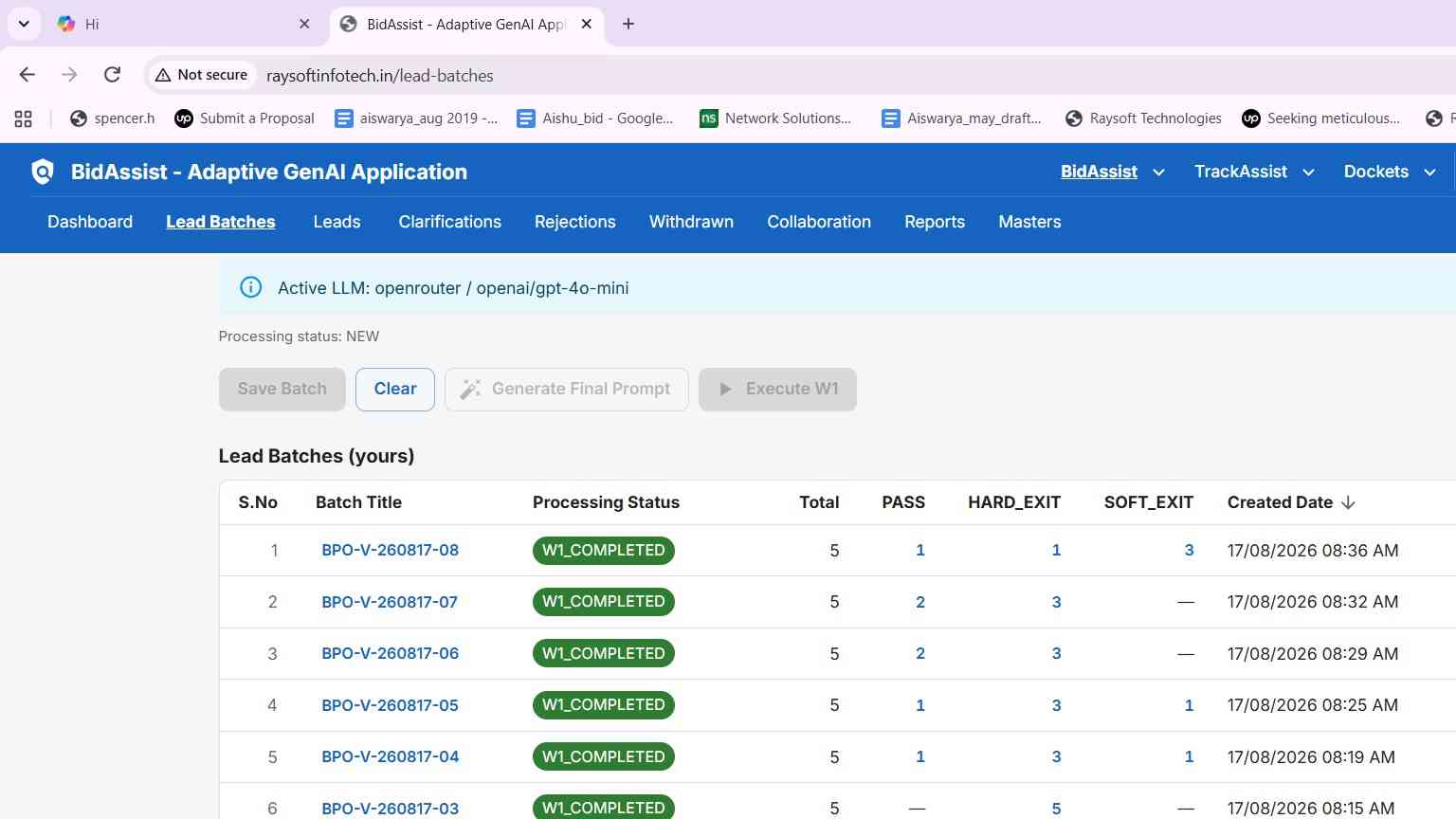
Task: Click the Not secure warning icon
Action: [x=163, y=75]
